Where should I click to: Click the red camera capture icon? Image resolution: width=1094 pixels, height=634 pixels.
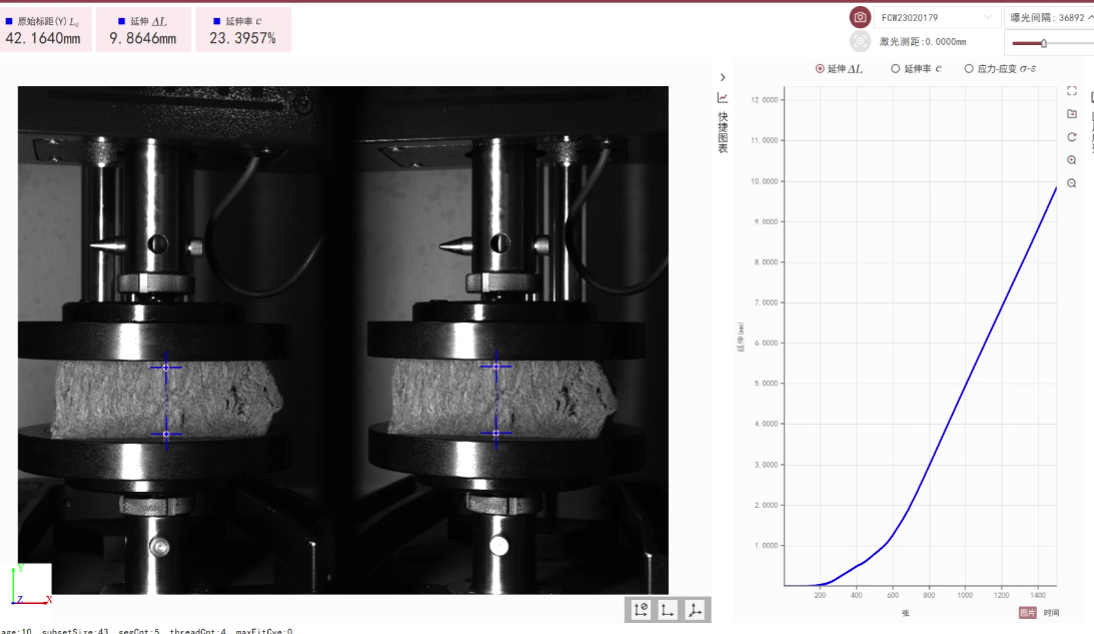[x=860, y=17]
